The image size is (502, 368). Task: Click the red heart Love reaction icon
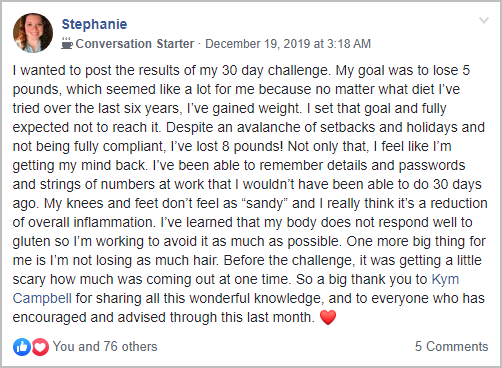click(40, 347)
